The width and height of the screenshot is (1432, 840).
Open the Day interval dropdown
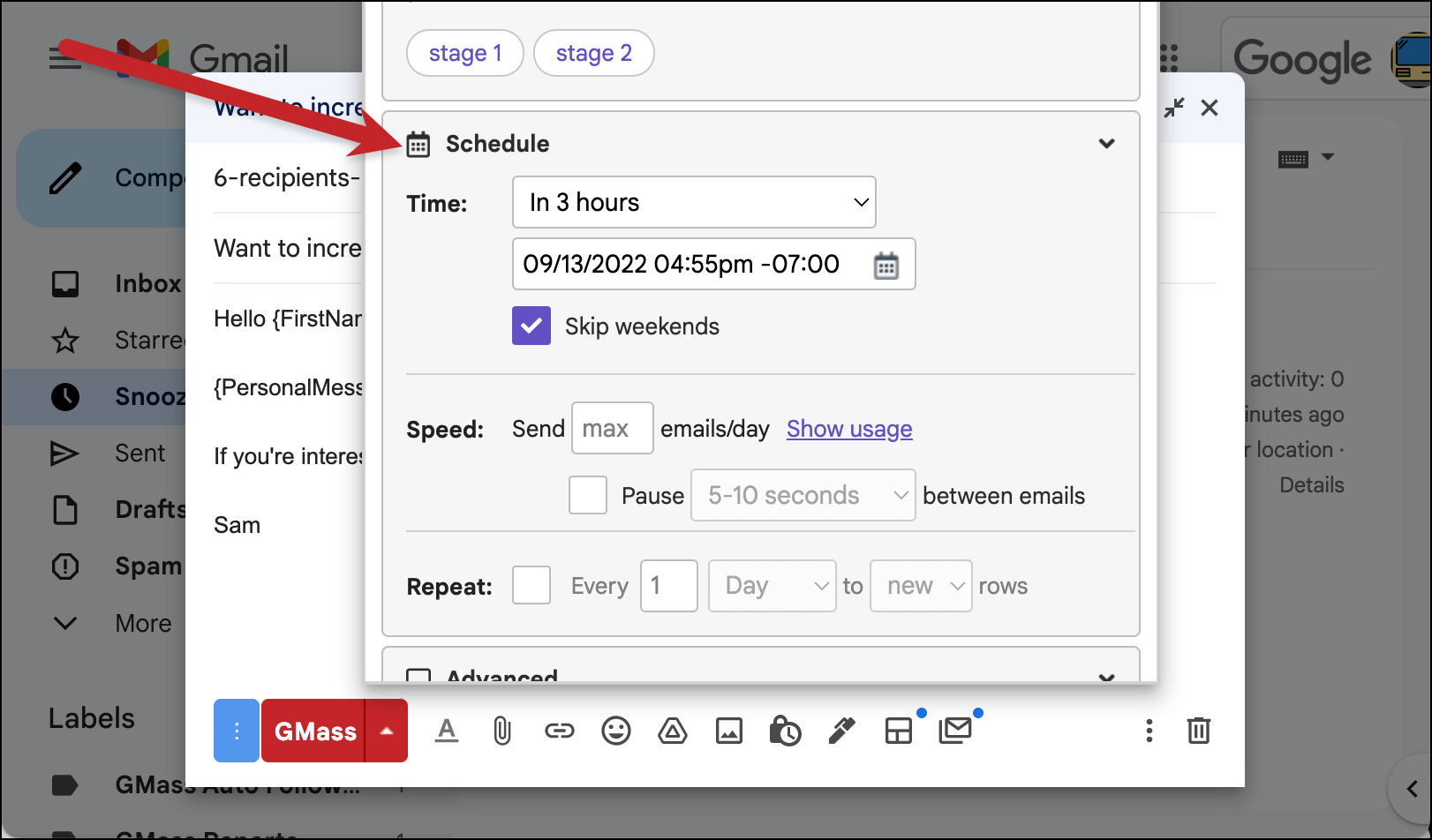[772, 586]
